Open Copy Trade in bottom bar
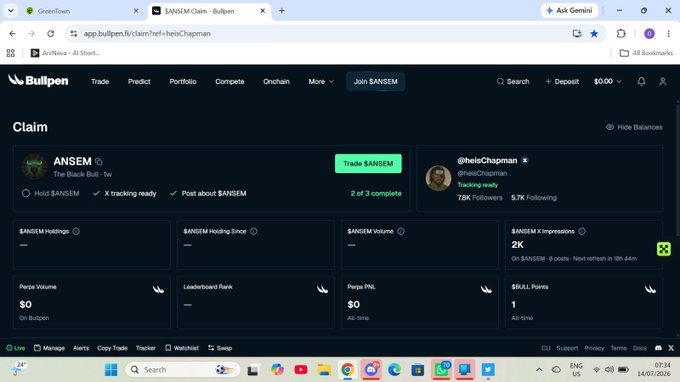Screen dimensions: 680x382 pyautogui.click(x=112, y=348)
